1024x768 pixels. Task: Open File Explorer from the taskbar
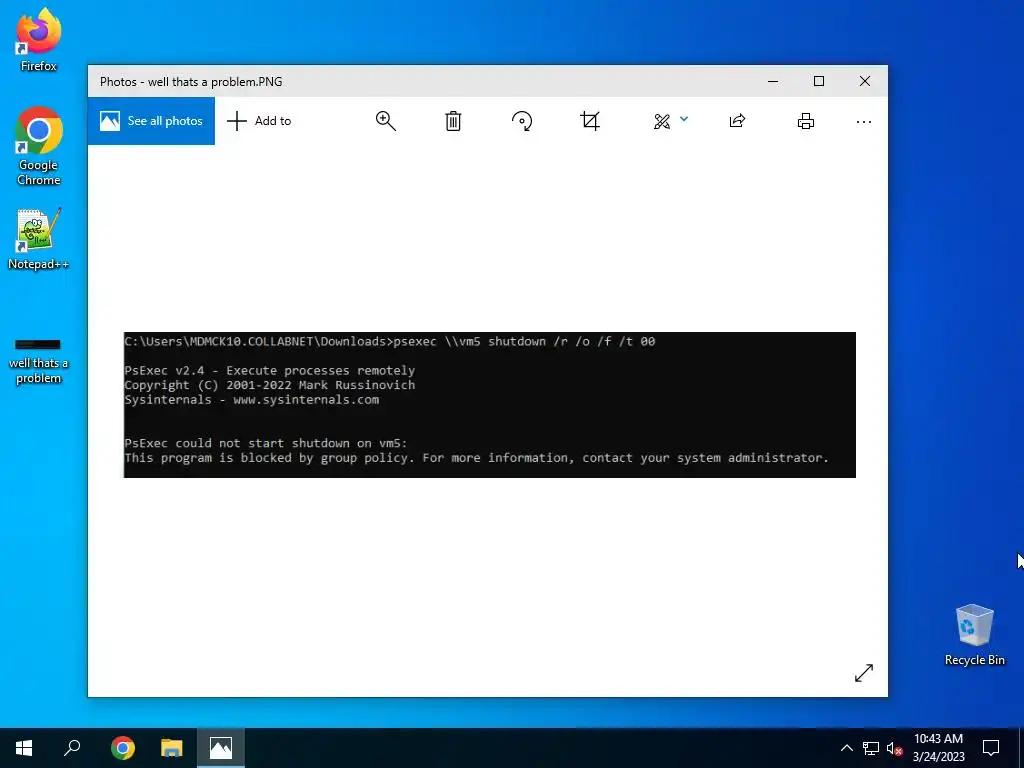click(x=172, y=748)
